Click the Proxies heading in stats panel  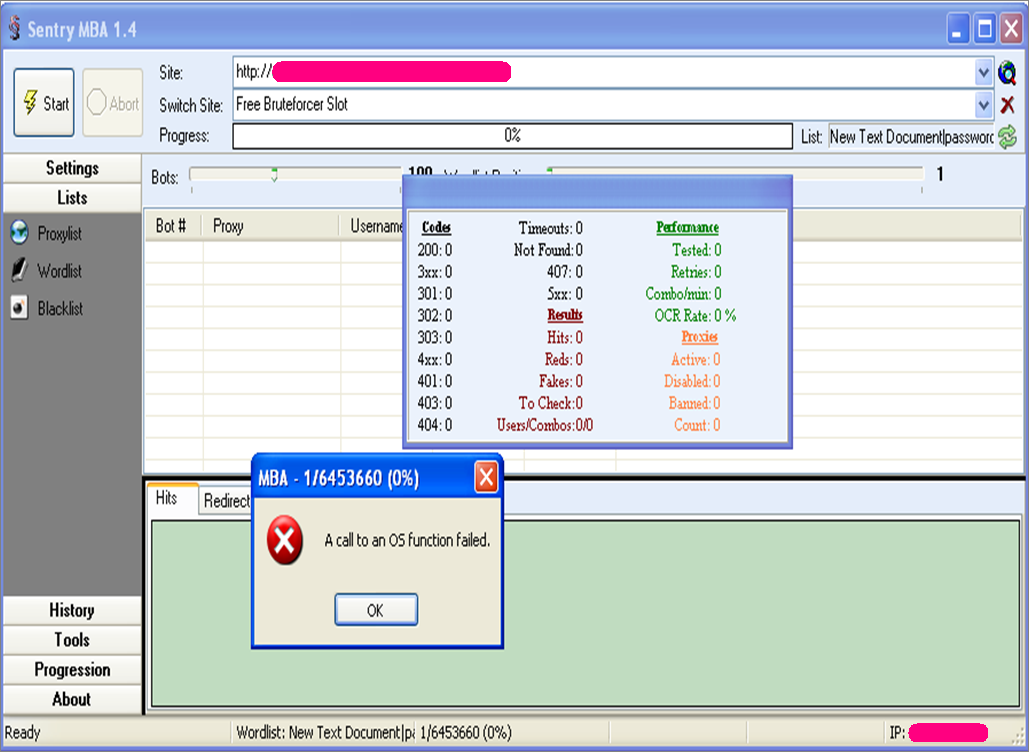click(700, 337)
